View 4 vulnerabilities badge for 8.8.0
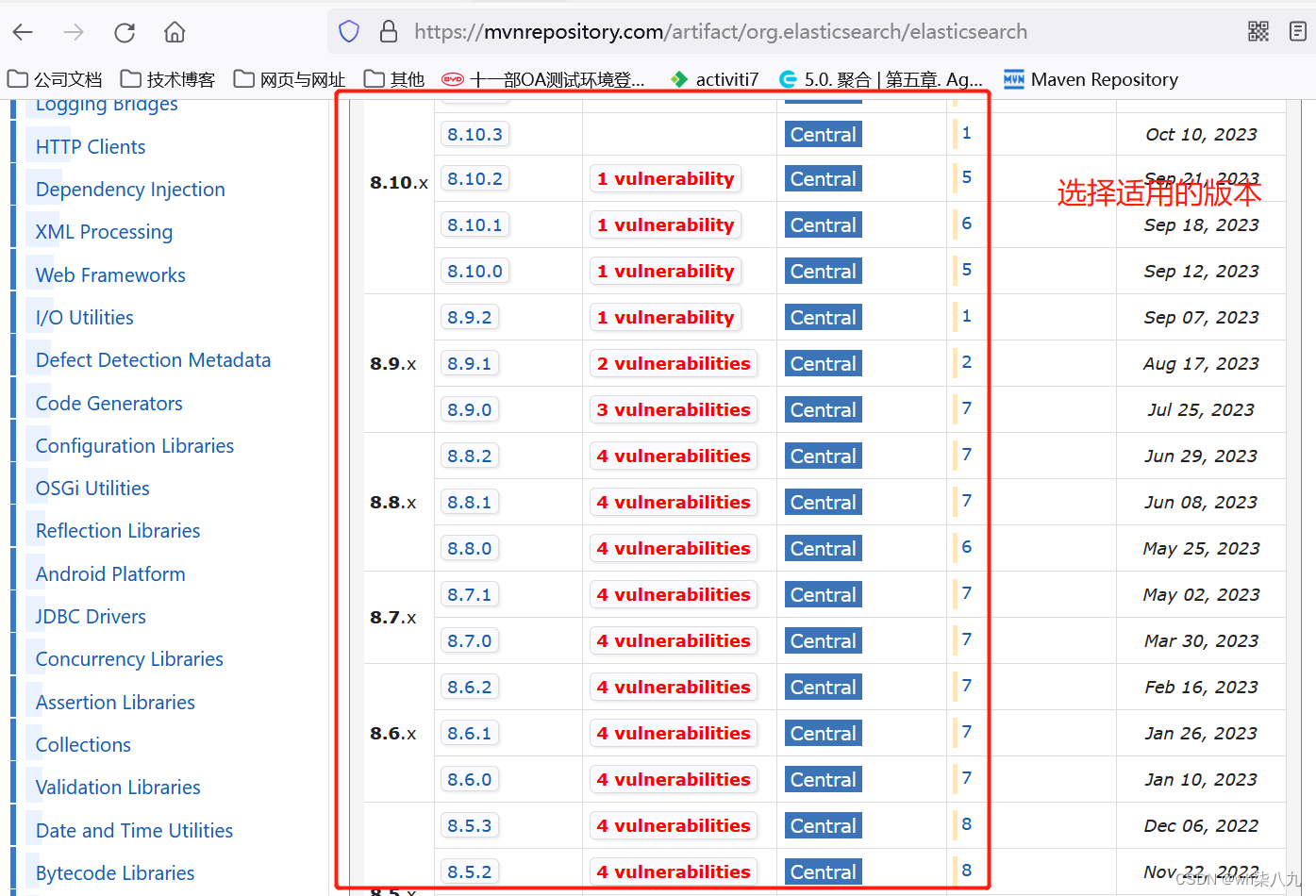The width and height of the screenshot is (1316, 896). click(x=674, y=548)
